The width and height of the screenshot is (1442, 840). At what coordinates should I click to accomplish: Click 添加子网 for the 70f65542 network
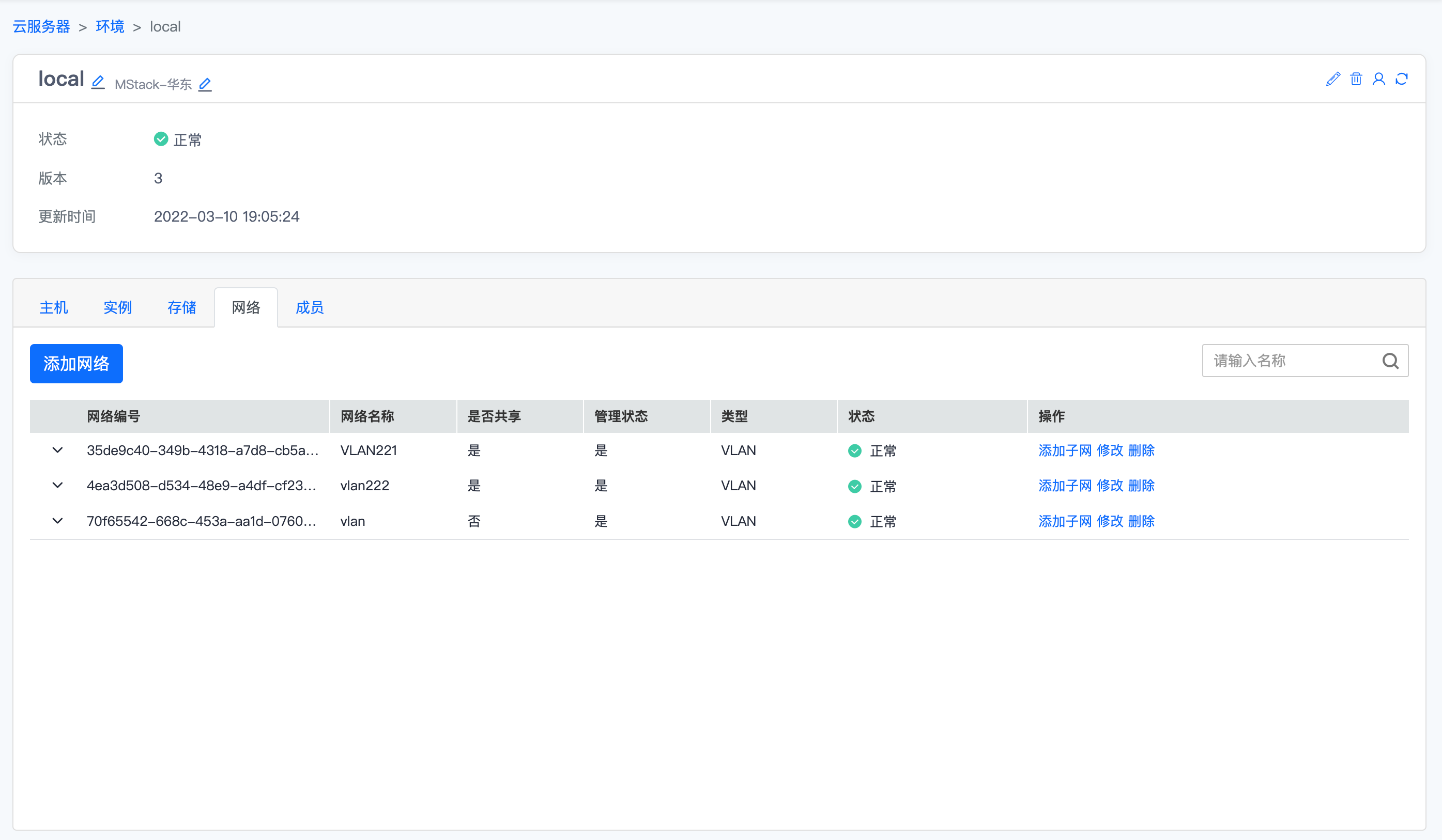pos(1065,521)
